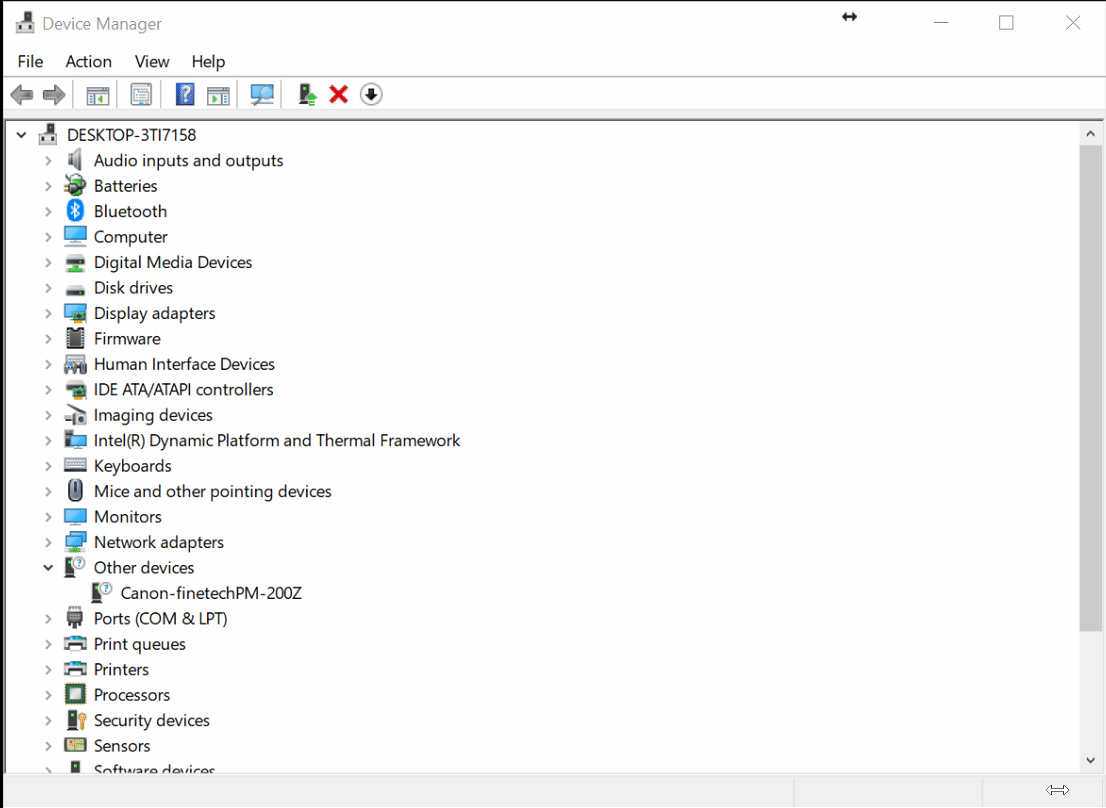The width and height of the screenshot is (1106, 808).
Task: Click Show/Hide Console Tree toolbar icon
Action: [98, 94]
